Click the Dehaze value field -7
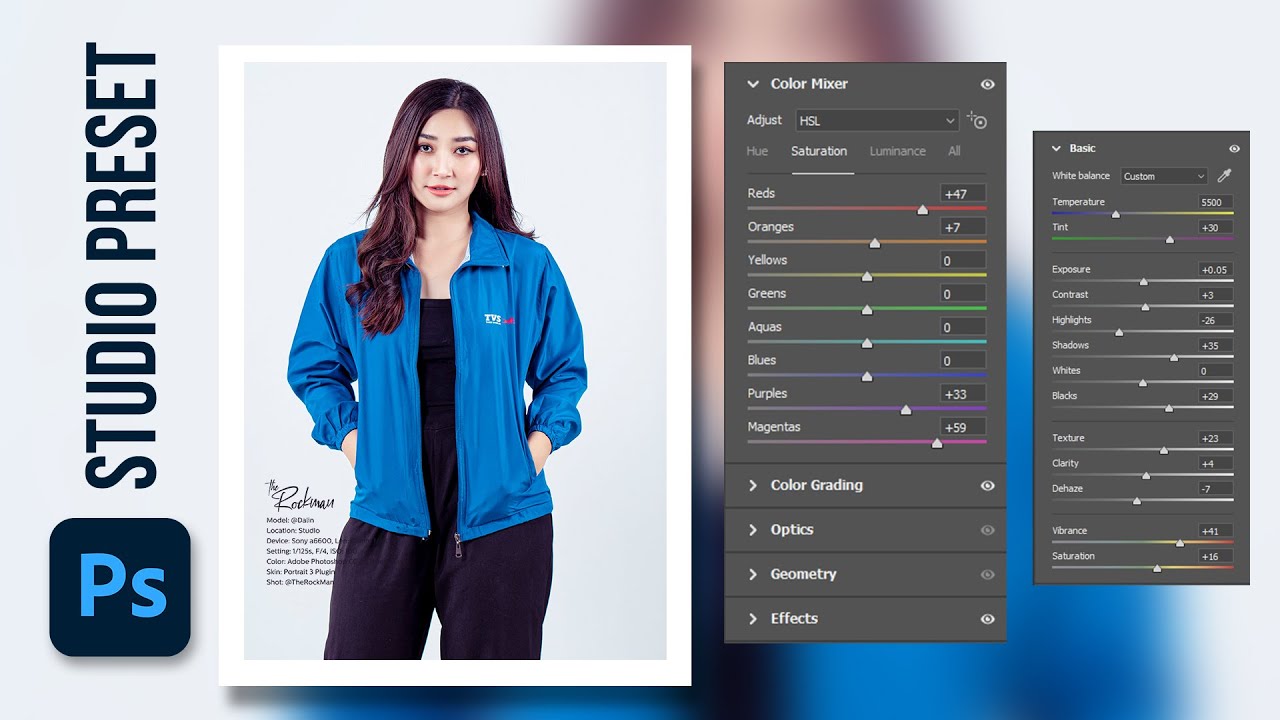 1215,489
